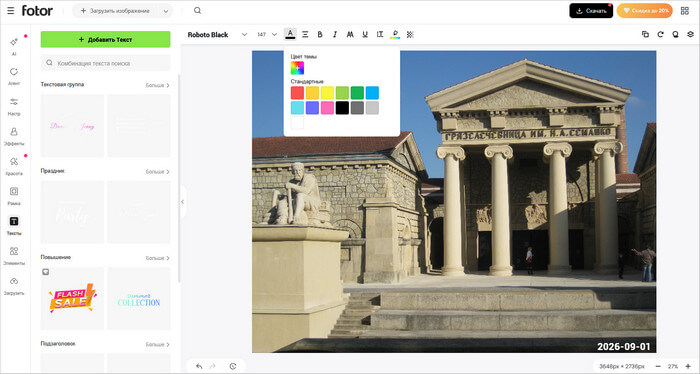
Task: Show more of Повышение templates
Action: tap(158, 258)
